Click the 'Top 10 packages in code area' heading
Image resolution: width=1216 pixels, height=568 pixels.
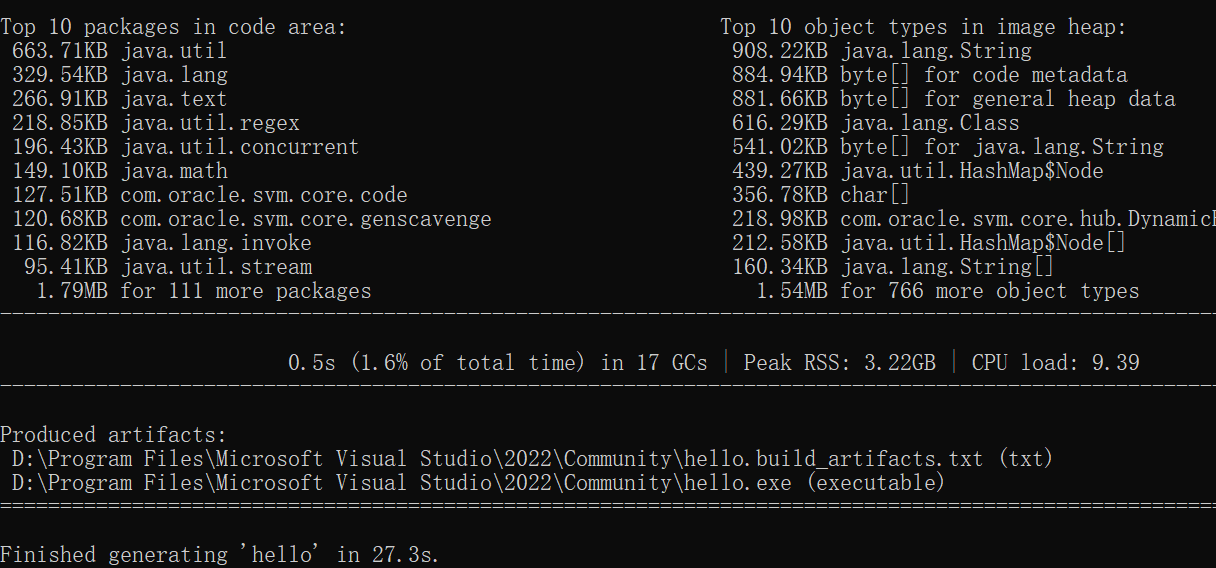click(x=174, y=27)
